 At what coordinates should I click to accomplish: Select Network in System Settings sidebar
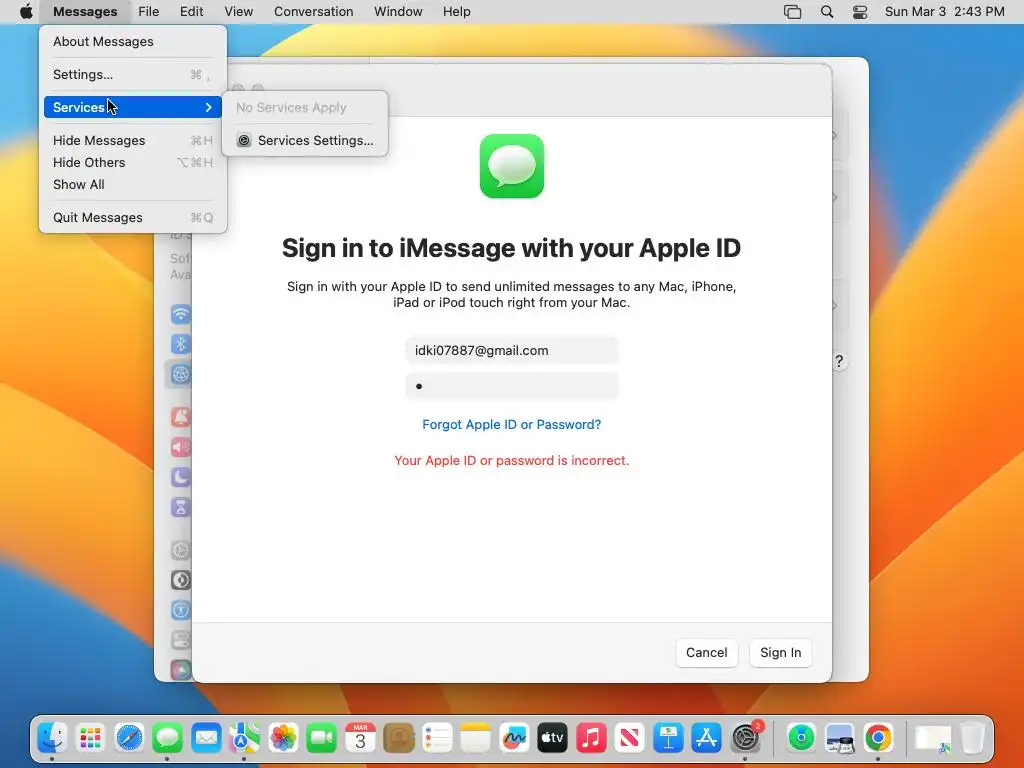181,374
